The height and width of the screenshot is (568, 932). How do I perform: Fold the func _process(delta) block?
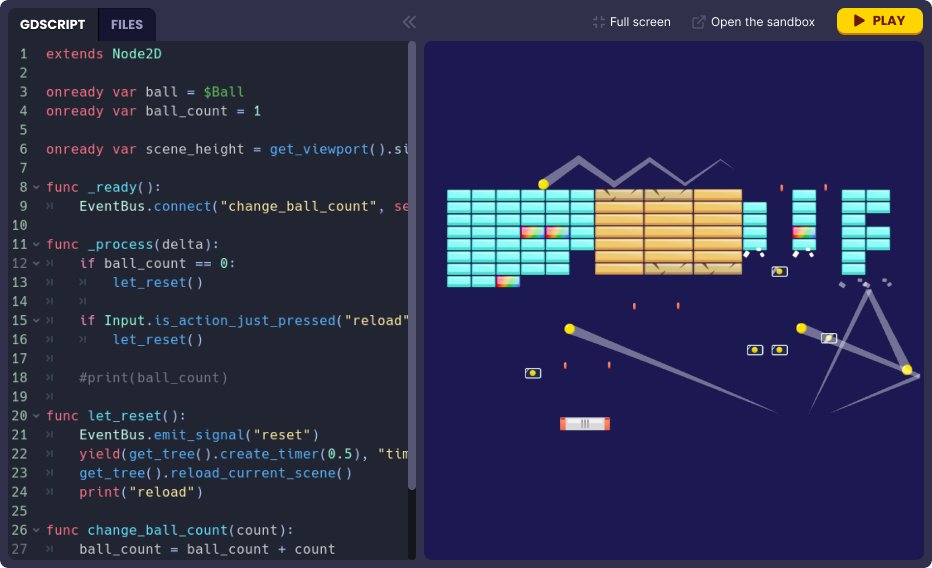click(x=36, y=244)
